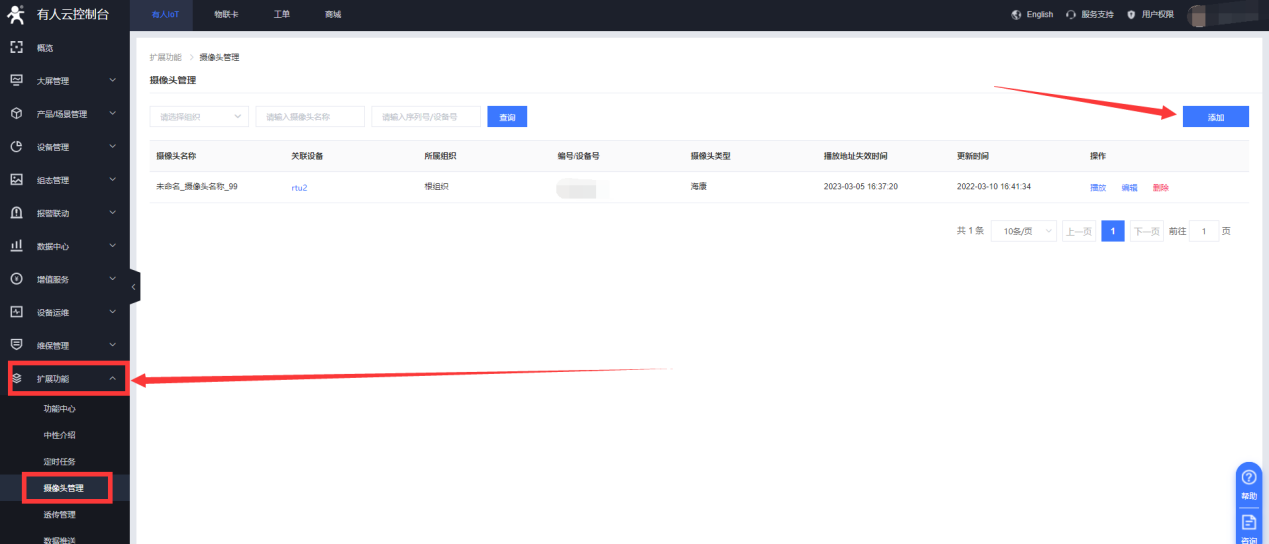Click the 查询 search button
Screen dimensions: 1269x544
[x=507, y=117]
